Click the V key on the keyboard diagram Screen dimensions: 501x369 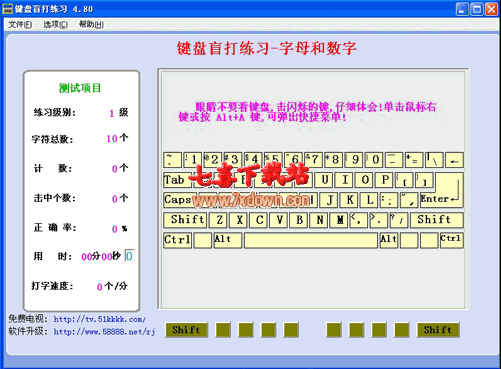pyautogui.click(x=279, y=220)
